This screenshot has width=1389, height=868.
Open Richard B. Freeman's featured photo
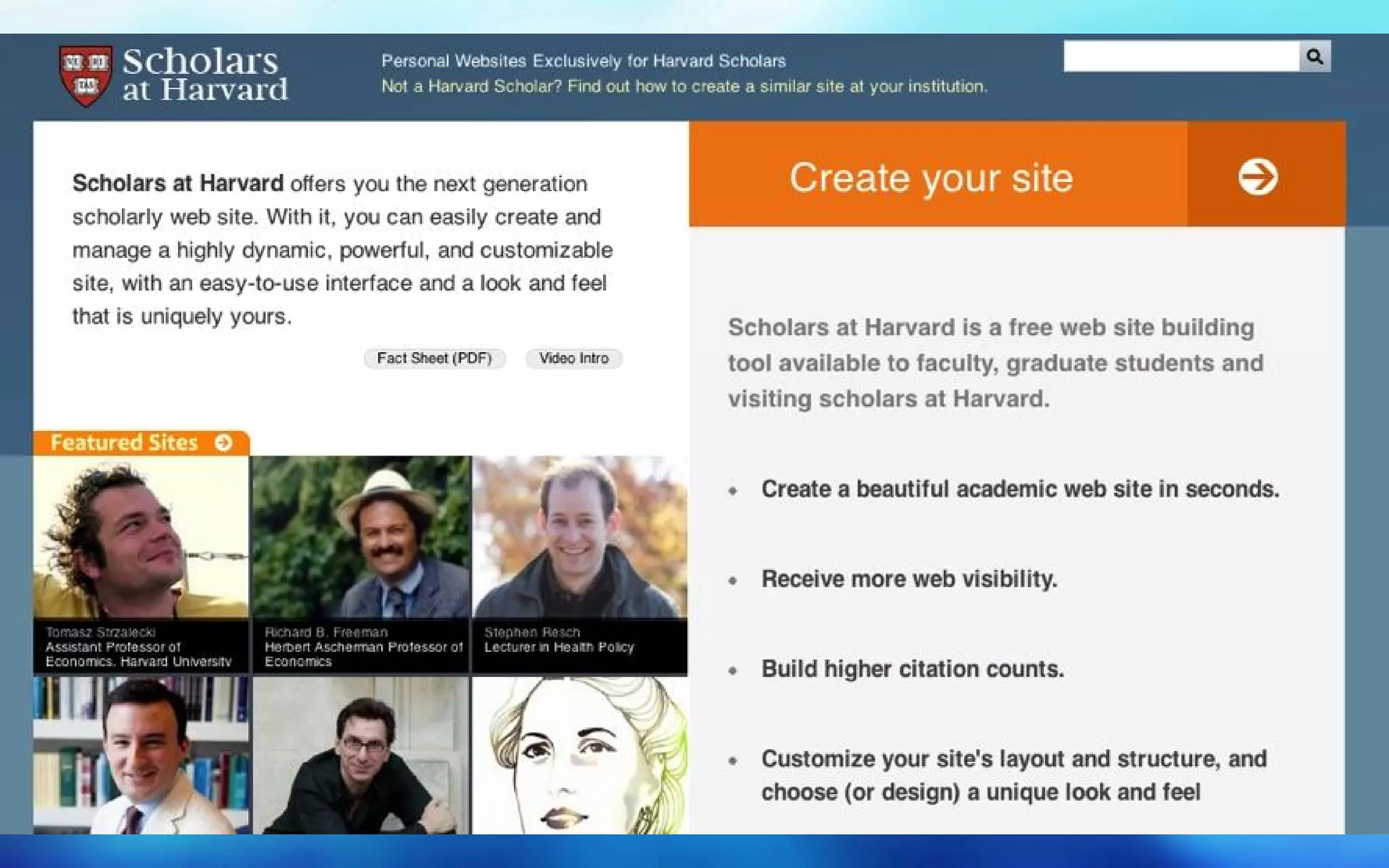pos(361,537)
